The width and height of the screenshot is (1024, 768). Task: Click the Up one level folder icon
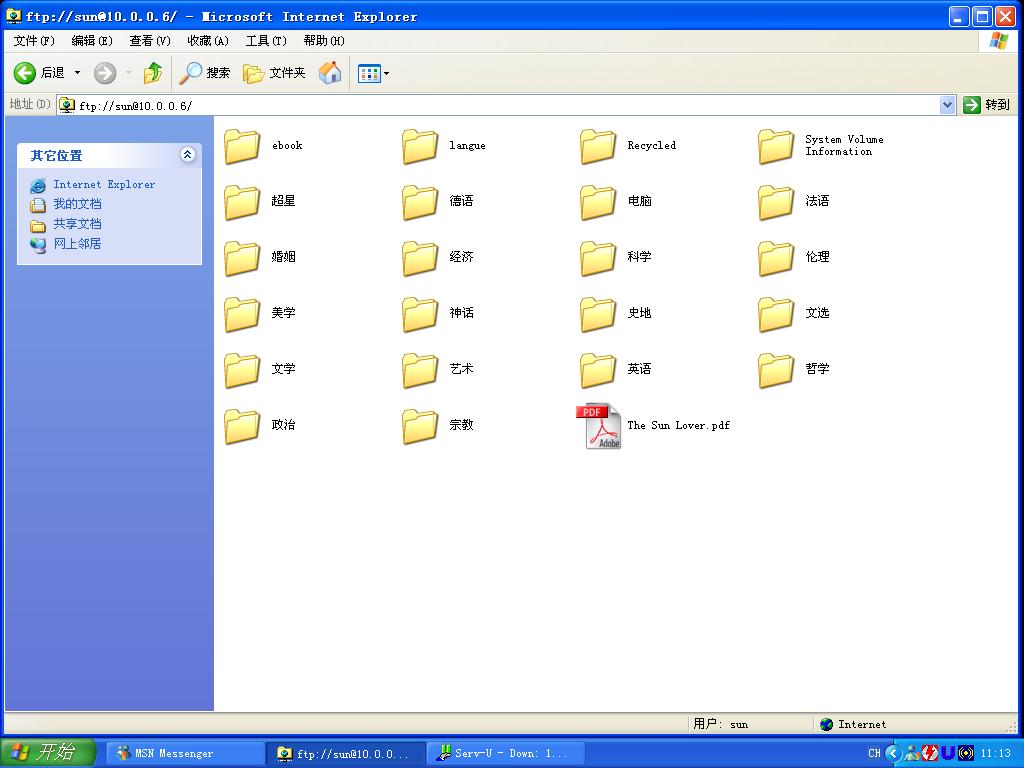tap(152, 73)
